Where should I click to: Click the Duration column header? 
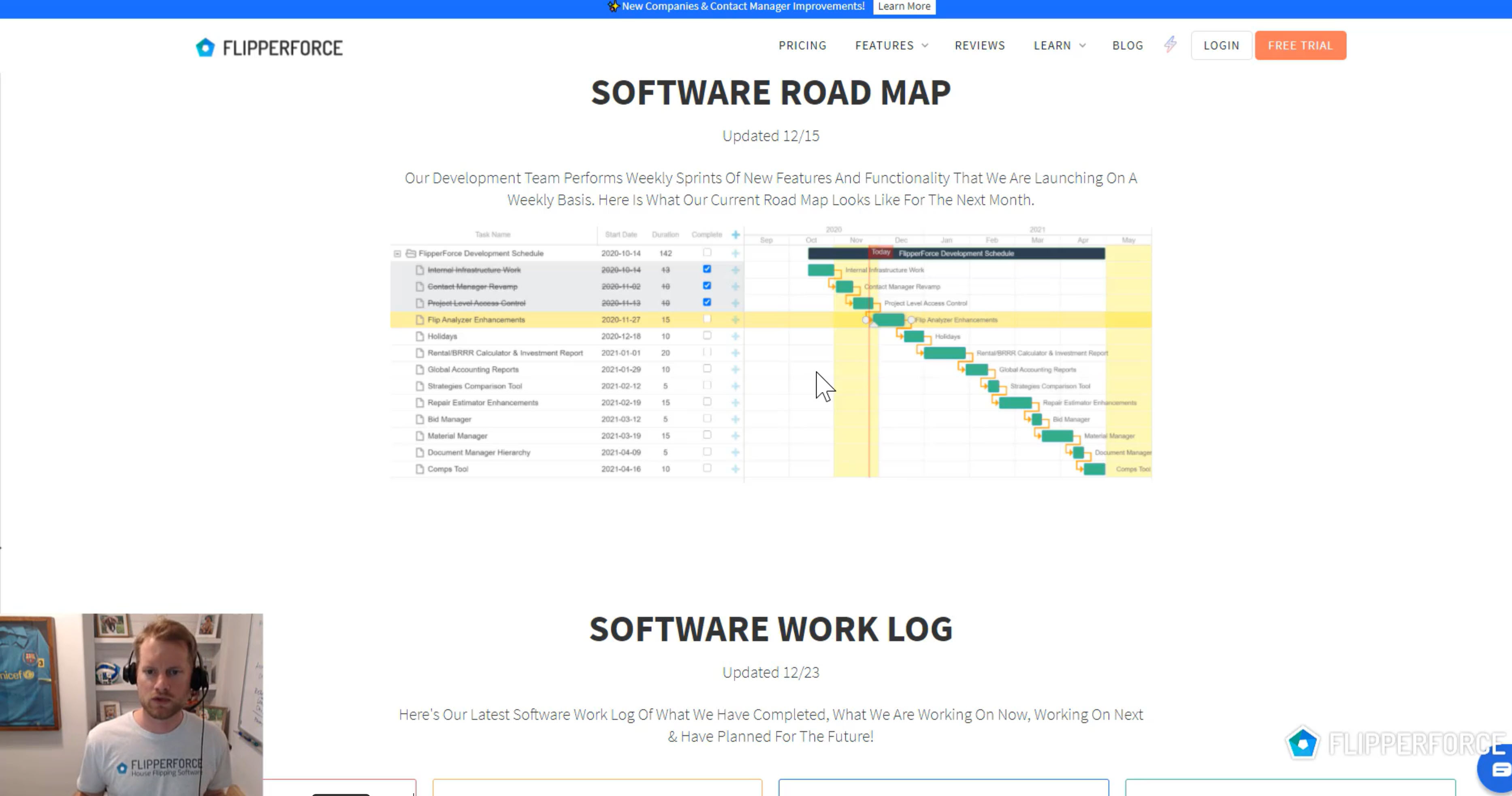click(x=665, y=234)
